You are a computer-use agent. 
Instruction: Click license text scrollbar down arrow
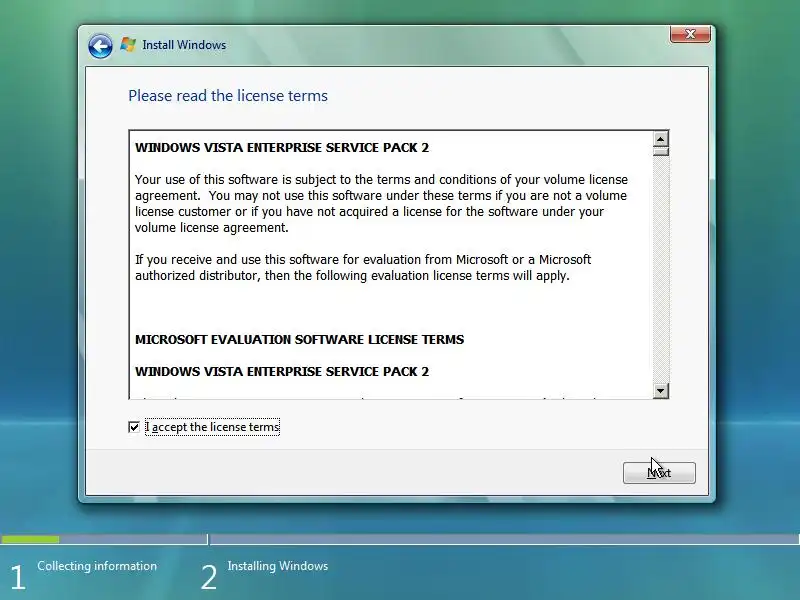click(660, 391)
